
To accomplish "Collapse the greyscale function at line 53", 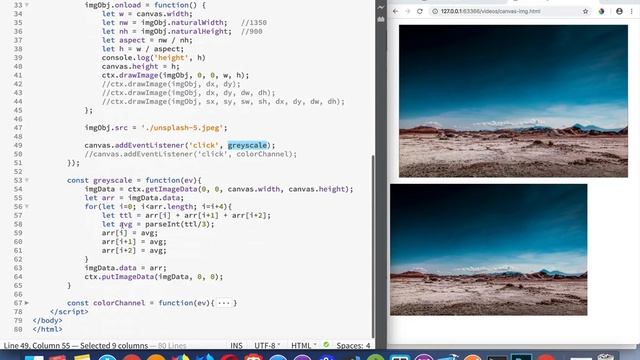I will [x=27, y=180].
